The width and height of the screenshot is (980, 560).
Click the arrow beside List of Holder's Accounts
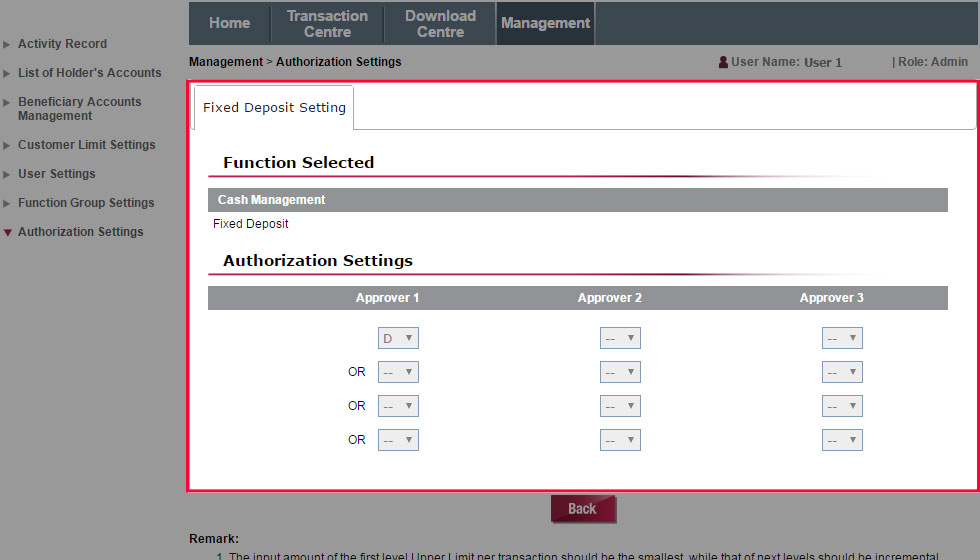tap(7, 73)
